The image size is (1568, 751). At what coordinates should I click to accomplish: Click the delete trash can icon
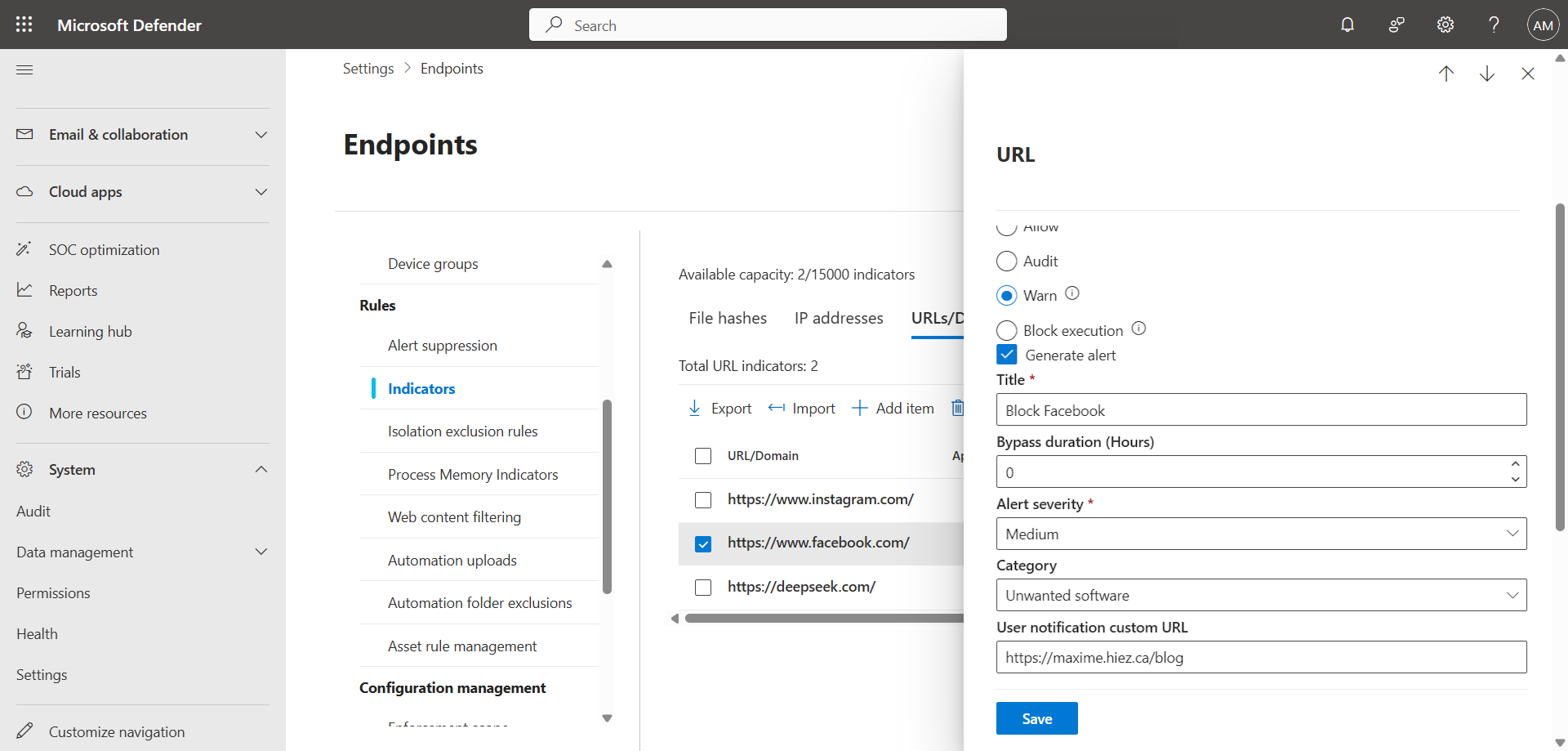957,408
